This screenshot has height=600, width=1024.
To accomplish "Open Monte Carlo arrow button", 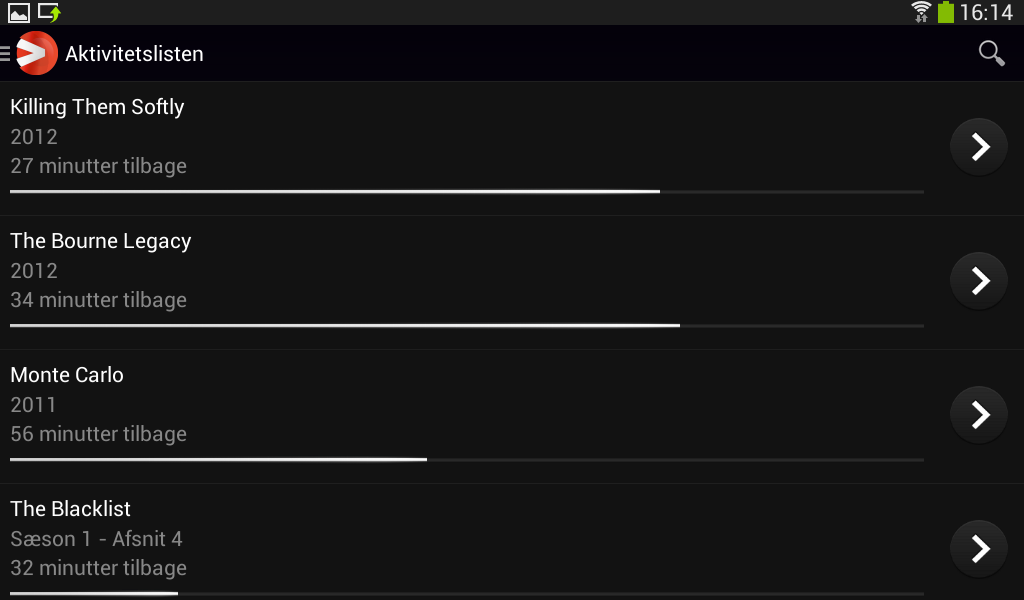I will click(979, 415).
